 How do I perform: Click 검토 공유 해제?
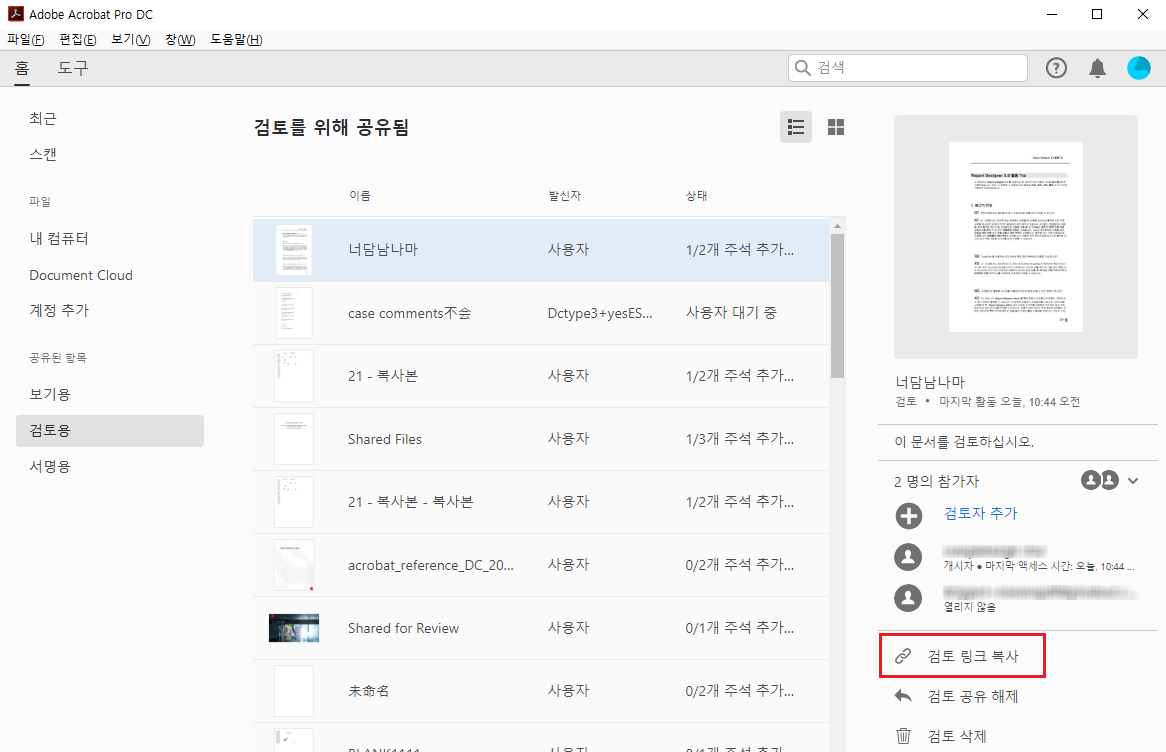[x=973, y=696]
